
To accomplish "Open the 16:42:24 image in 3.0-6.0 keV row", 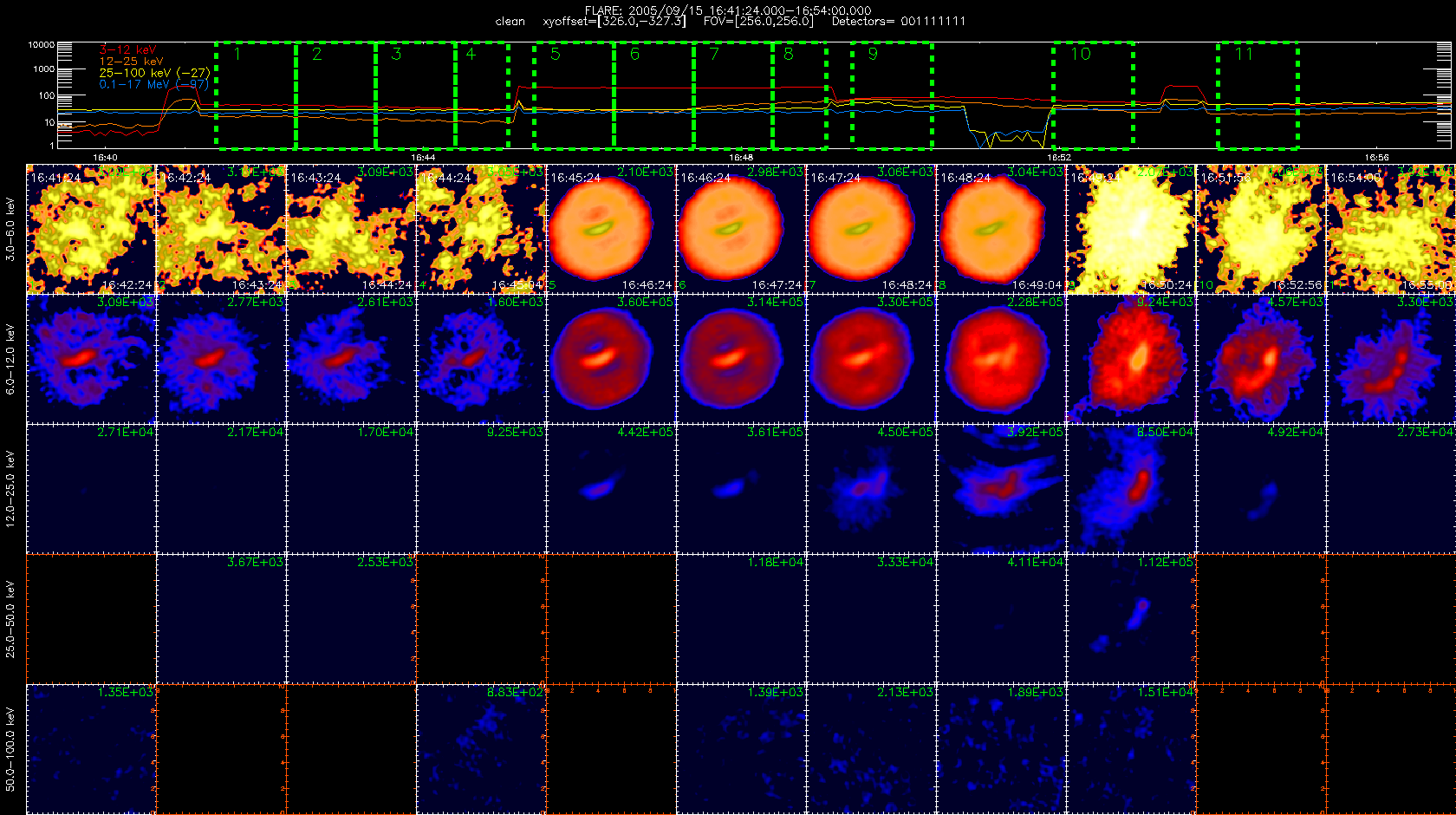I will 221,229.
